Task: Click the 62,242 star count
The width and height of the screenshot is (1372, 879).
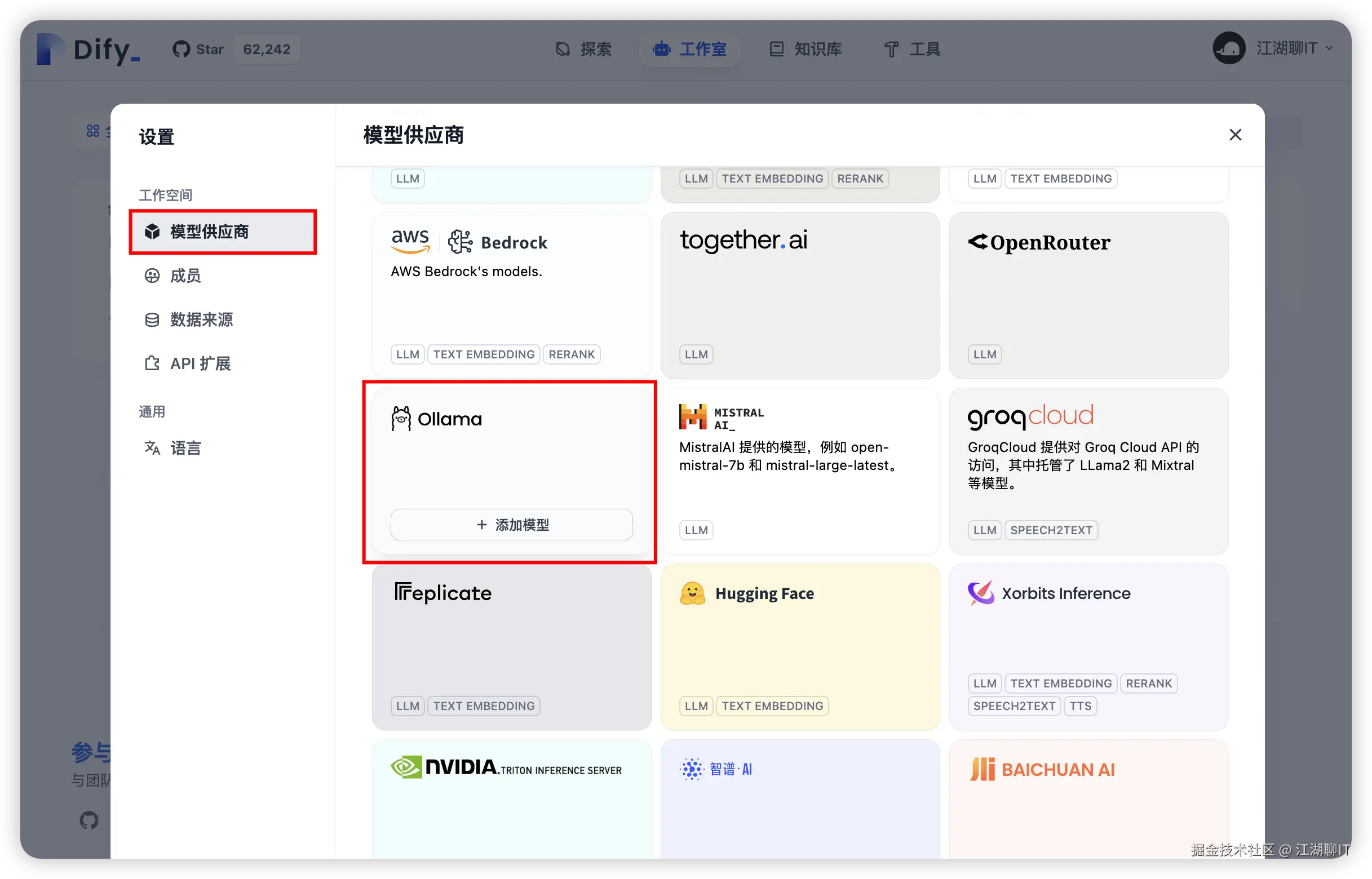Action: [x=267, y=49]
